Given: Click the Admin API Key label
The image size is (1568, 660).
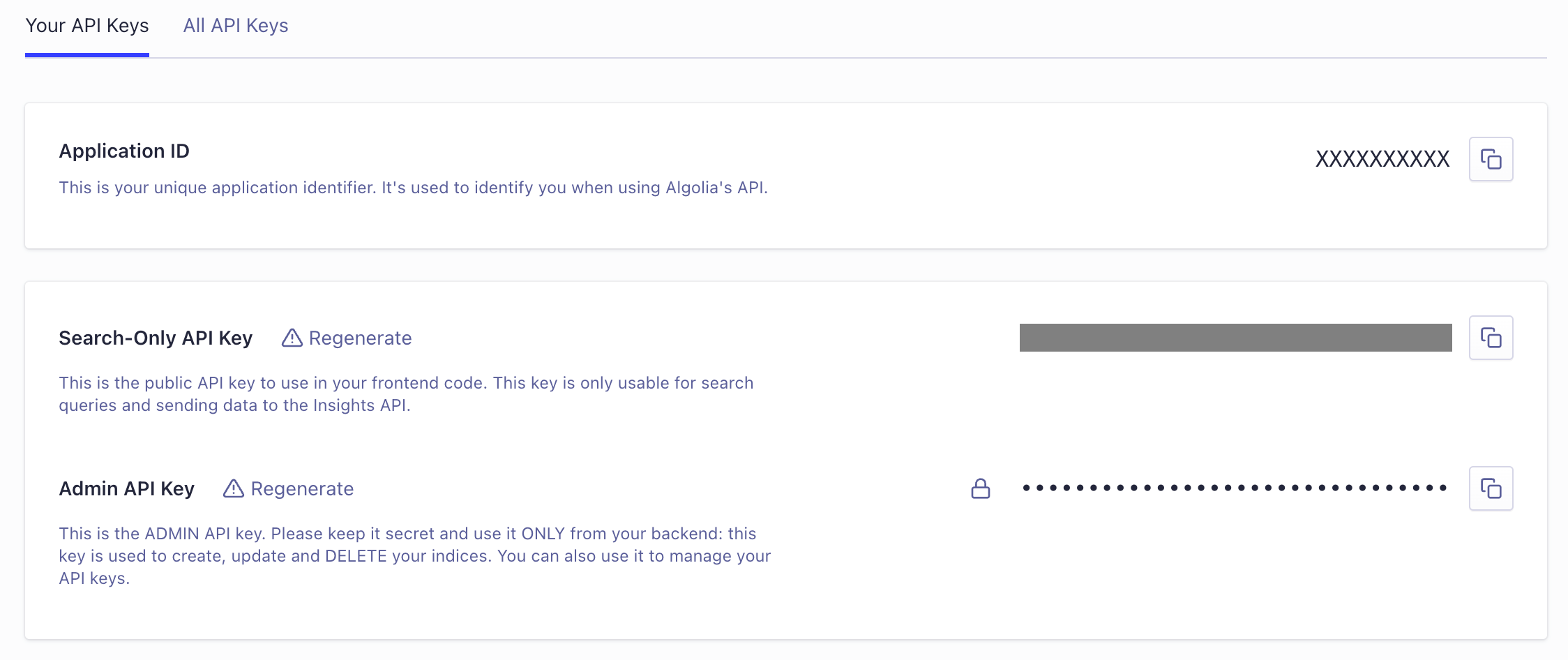Looking at the screenshot, I should point(126,488).
